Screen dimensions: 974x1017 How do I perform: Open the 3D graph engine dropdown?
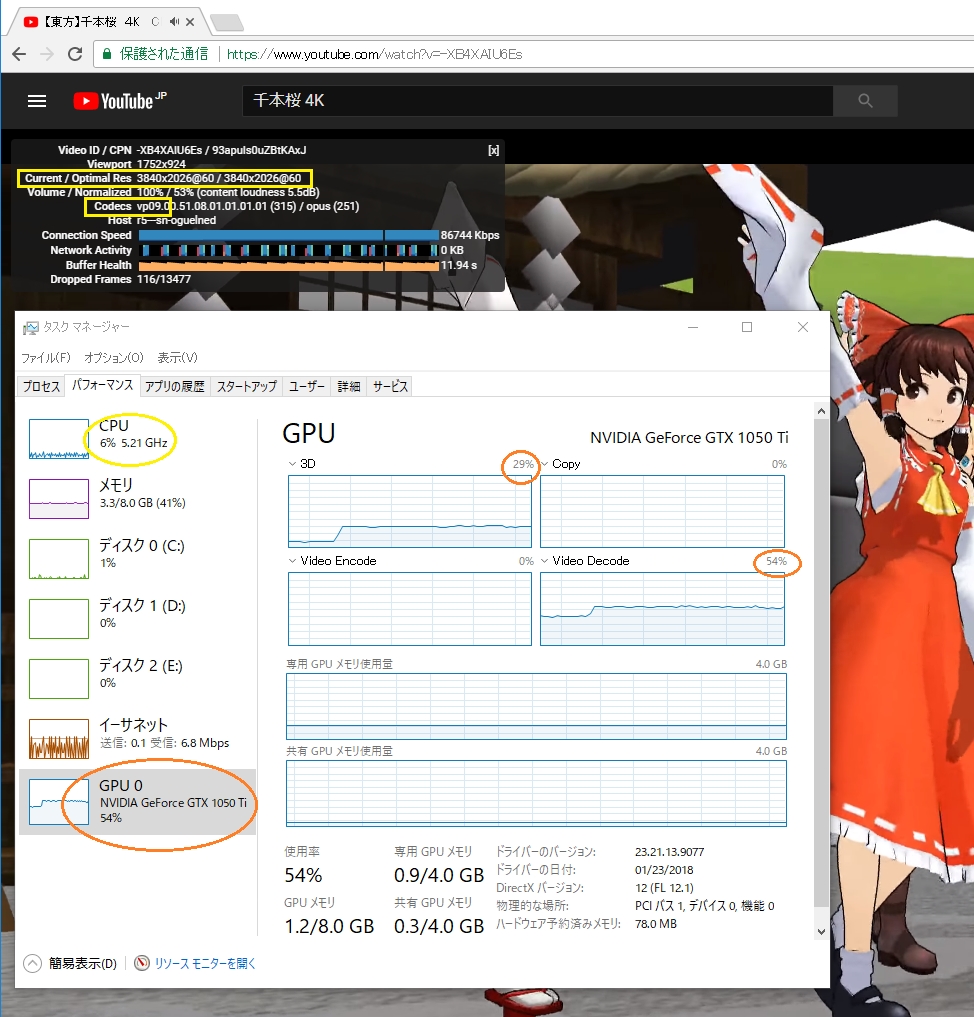[292, 464]
